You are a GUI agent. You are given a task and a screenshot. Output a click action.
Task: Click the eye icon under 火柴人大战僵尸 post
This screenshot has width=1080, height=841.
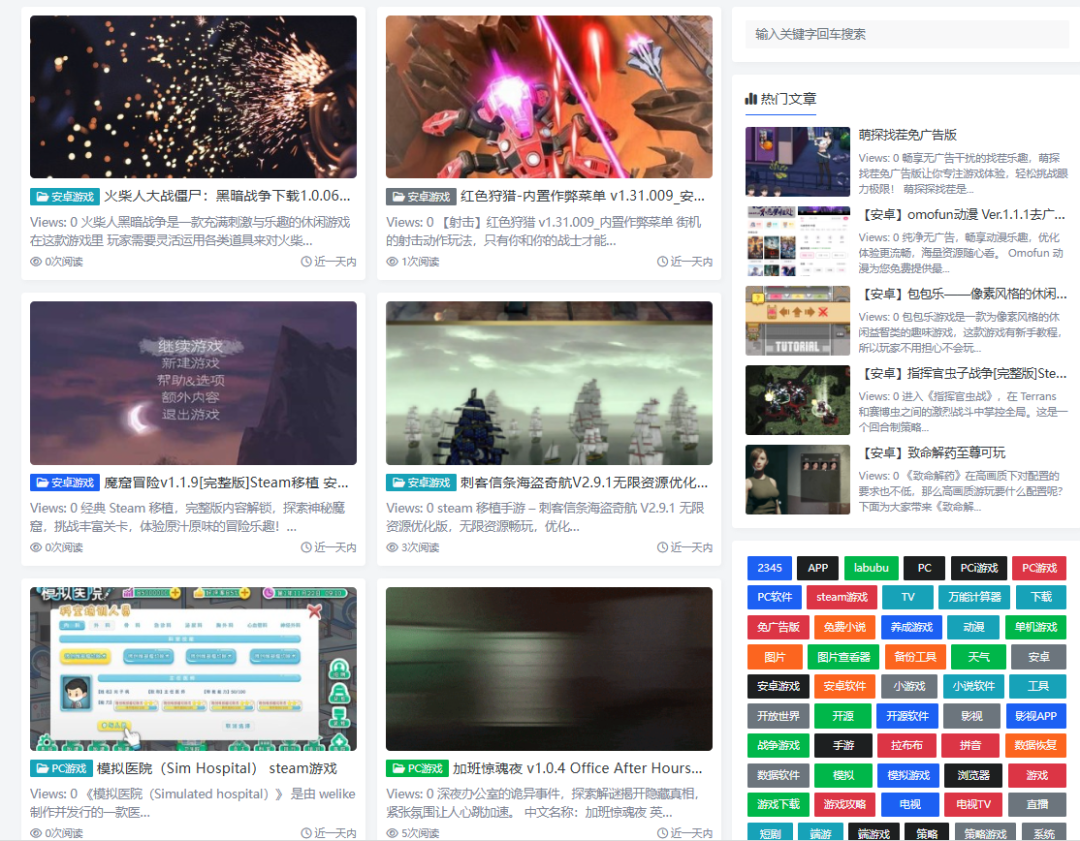coord(37,262)
